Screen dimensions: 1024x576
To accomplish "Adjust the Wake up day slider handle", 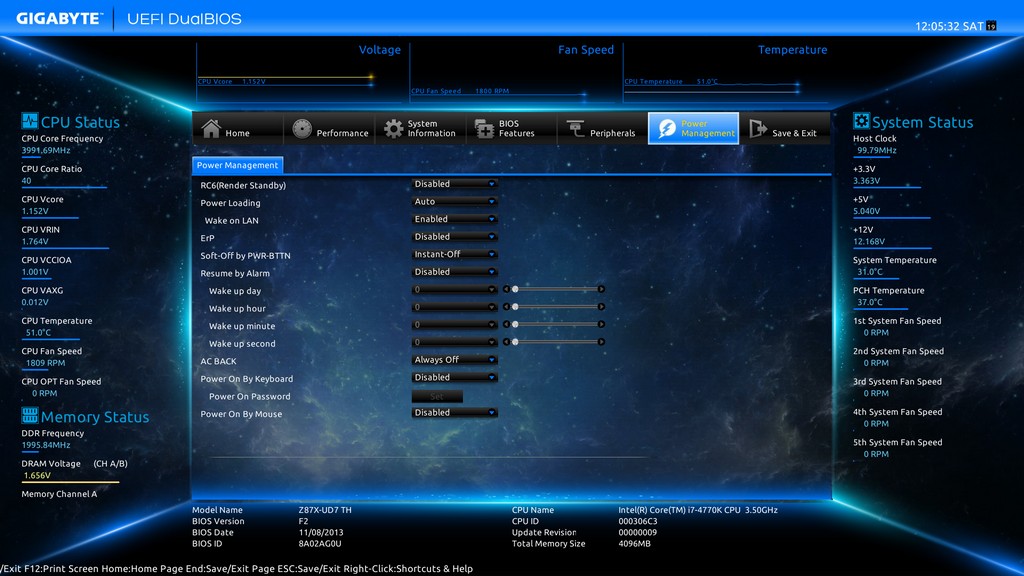I will [x=515, y=289].
